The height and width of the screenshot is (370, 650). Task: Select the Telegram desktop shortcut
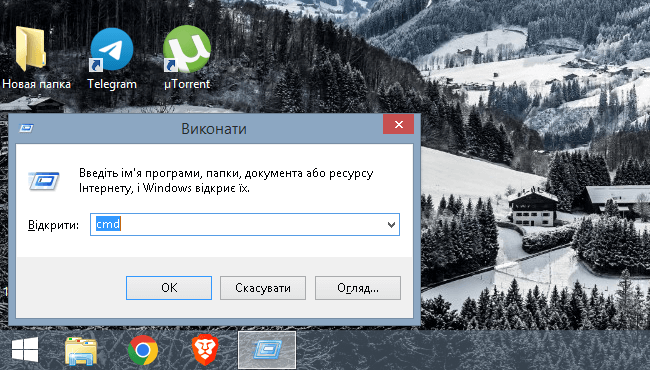point(112,50)
